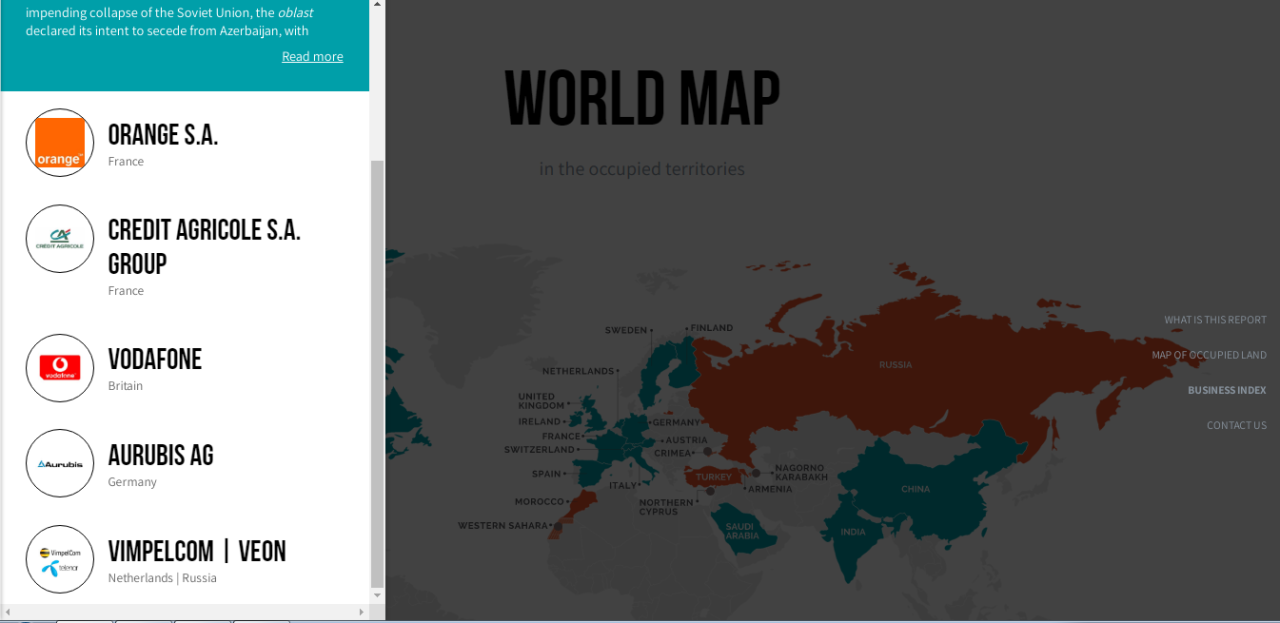Click the Austria map label
This screenshot has height=623, width=1280.
(x=686, y=441)
